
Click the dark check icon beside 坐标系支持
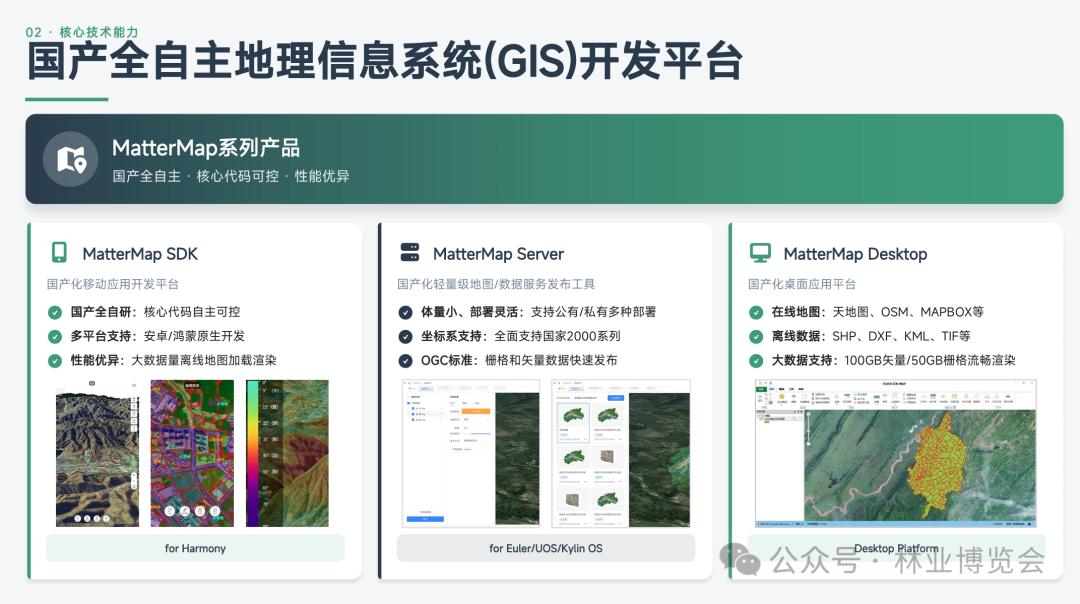[x=406, y=337]
